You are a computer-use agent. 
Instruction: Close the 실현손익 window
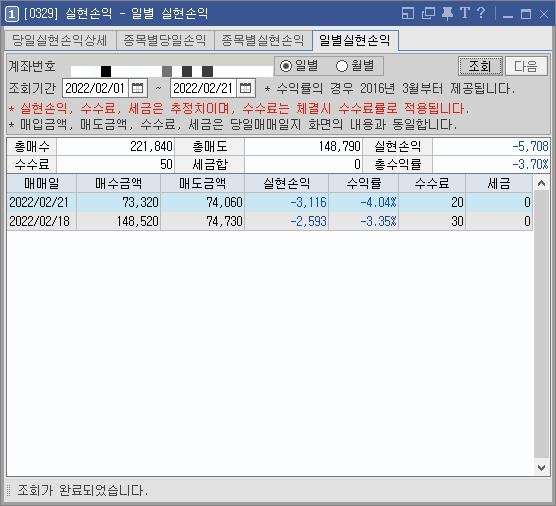click(x=544, y=14)
